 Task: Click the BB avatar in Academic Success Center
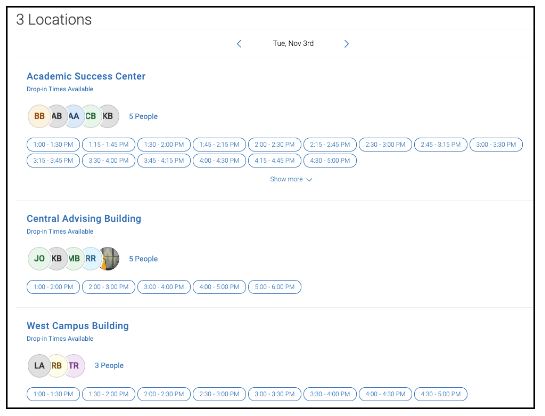tap(39, 116)
